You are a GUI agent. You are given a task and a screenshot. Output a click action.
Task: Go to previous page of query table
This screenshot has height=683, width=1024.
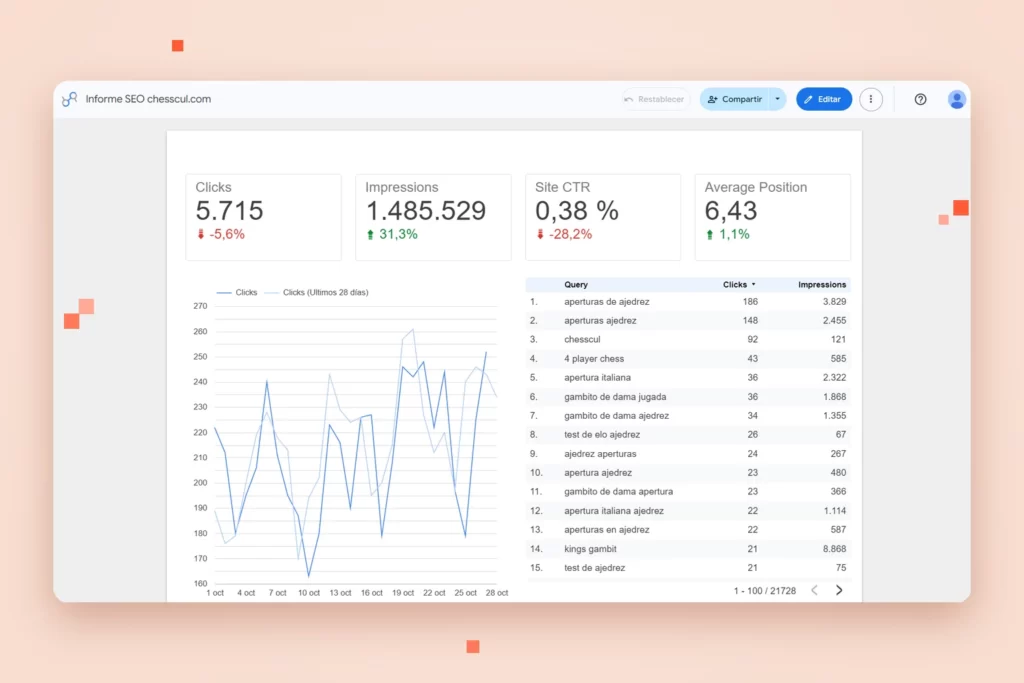click(x=814, y=590)
